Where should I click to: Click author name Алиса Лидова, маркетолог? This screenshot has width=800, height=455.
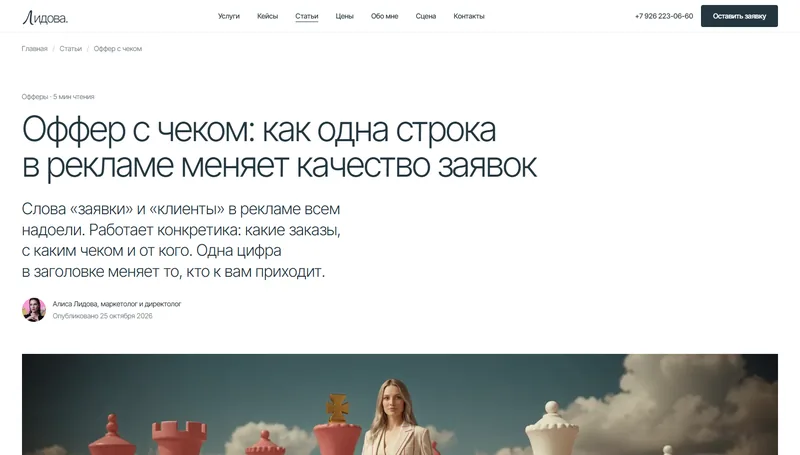point(117,304)
